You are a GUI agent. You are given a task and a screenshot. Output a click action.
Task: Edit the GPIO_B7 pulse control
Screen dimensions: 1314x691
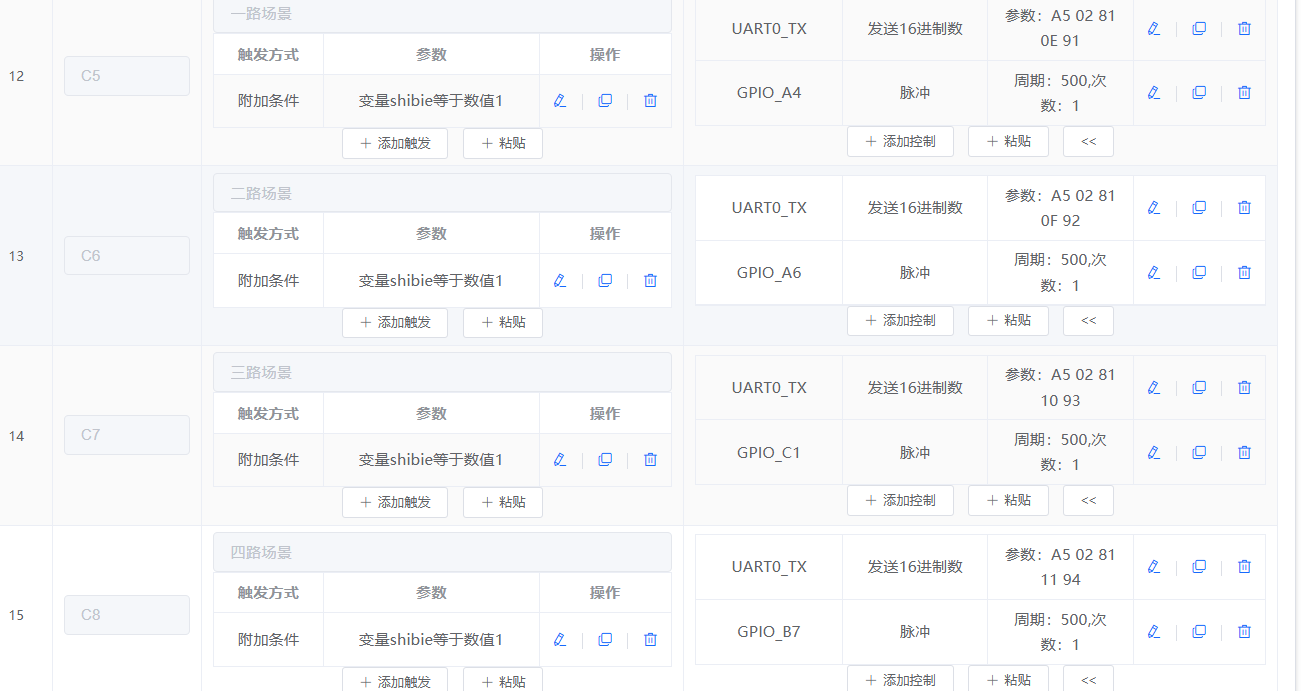point(1154,631)
